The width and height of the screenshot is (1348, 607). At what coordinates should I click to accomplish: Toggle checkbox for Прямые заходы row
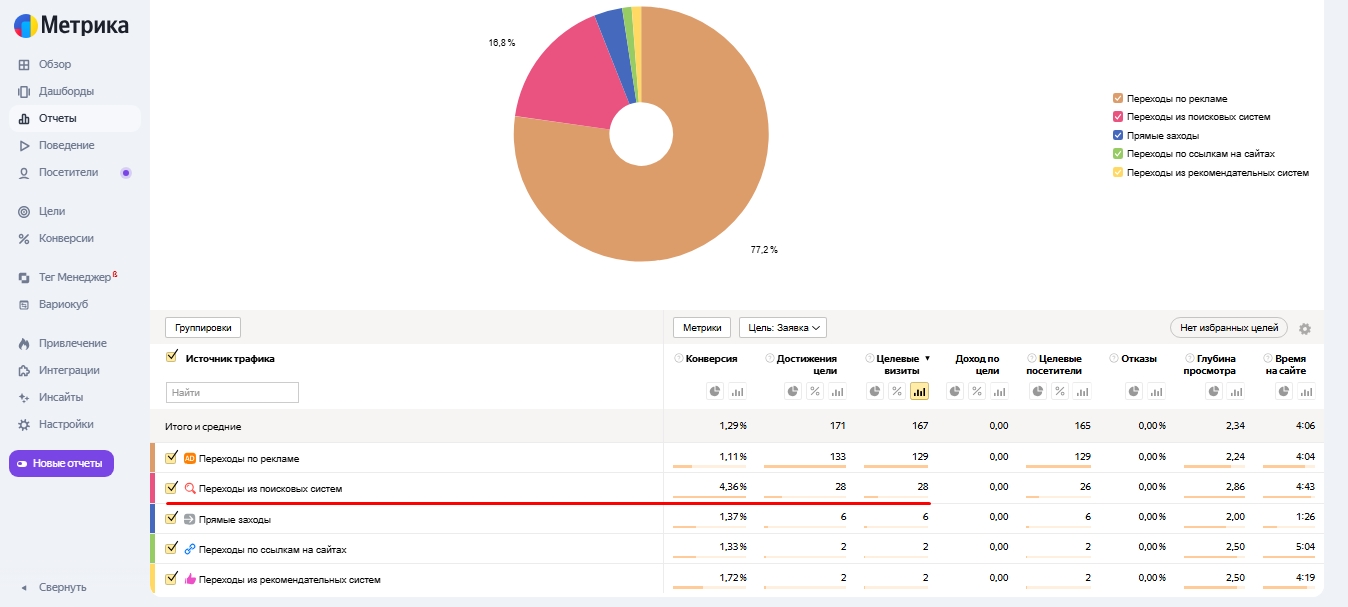click(x=172, y=519)
